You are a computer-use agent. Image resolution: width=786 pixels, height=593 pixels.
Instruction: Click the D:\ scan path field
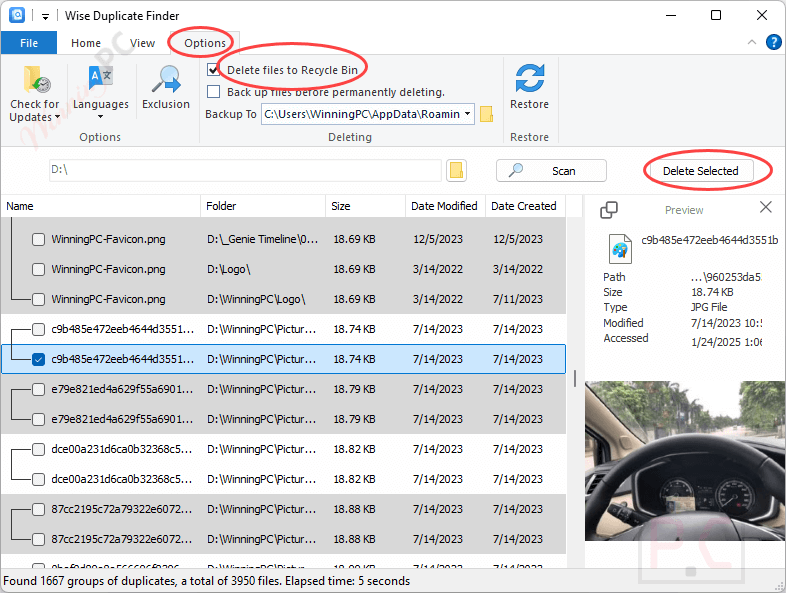(x=245, y=170)
